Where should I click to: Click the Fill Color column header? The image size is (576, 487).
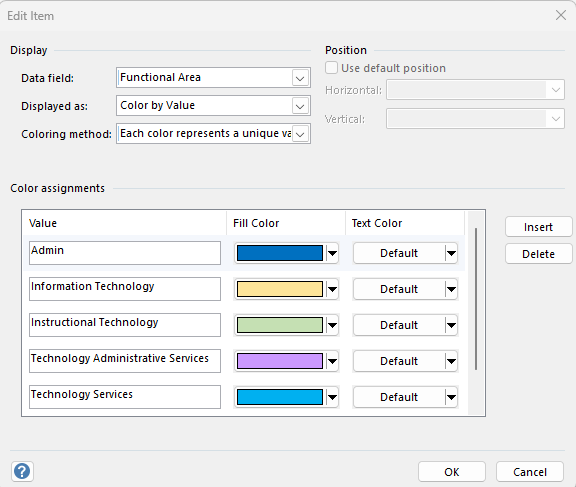[286, 223]
